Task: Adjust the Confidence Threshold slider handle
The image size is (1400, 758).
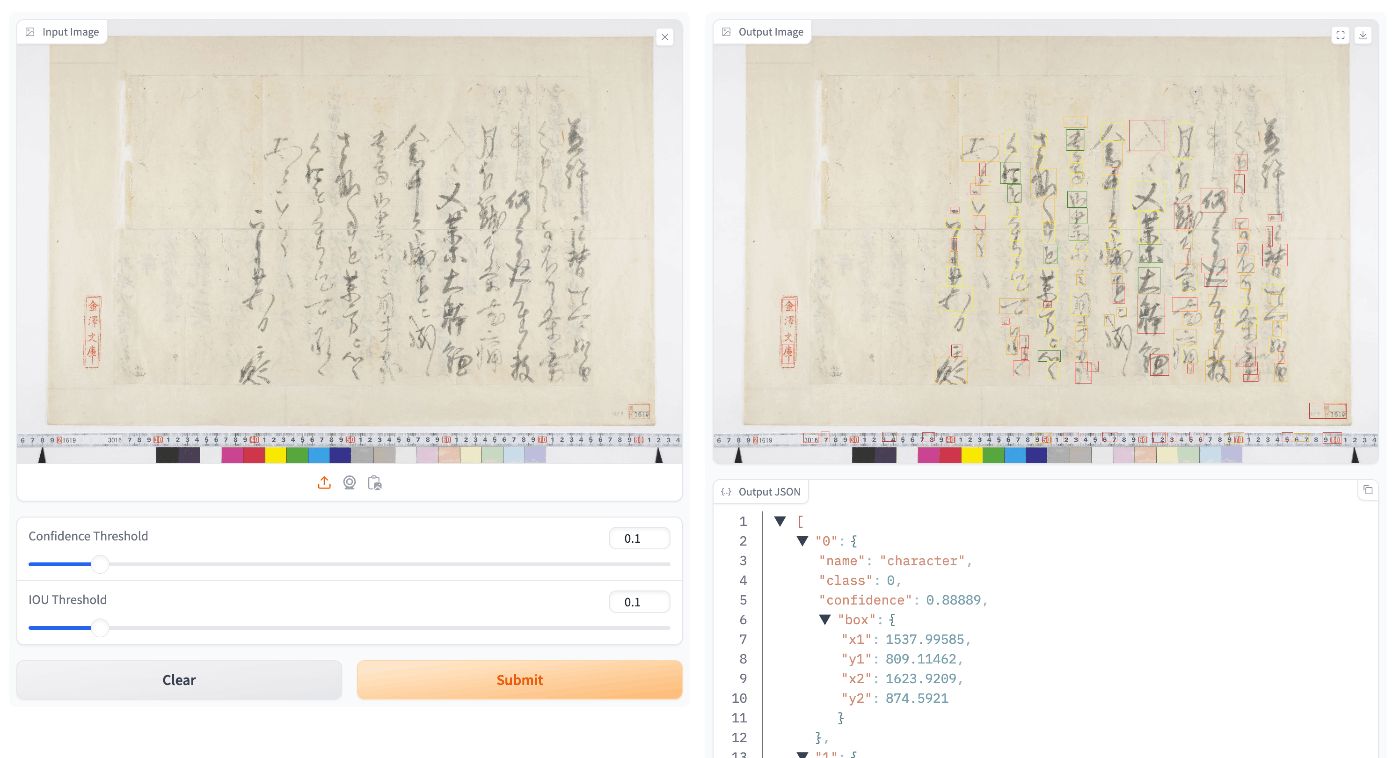Action: [100, 564]
